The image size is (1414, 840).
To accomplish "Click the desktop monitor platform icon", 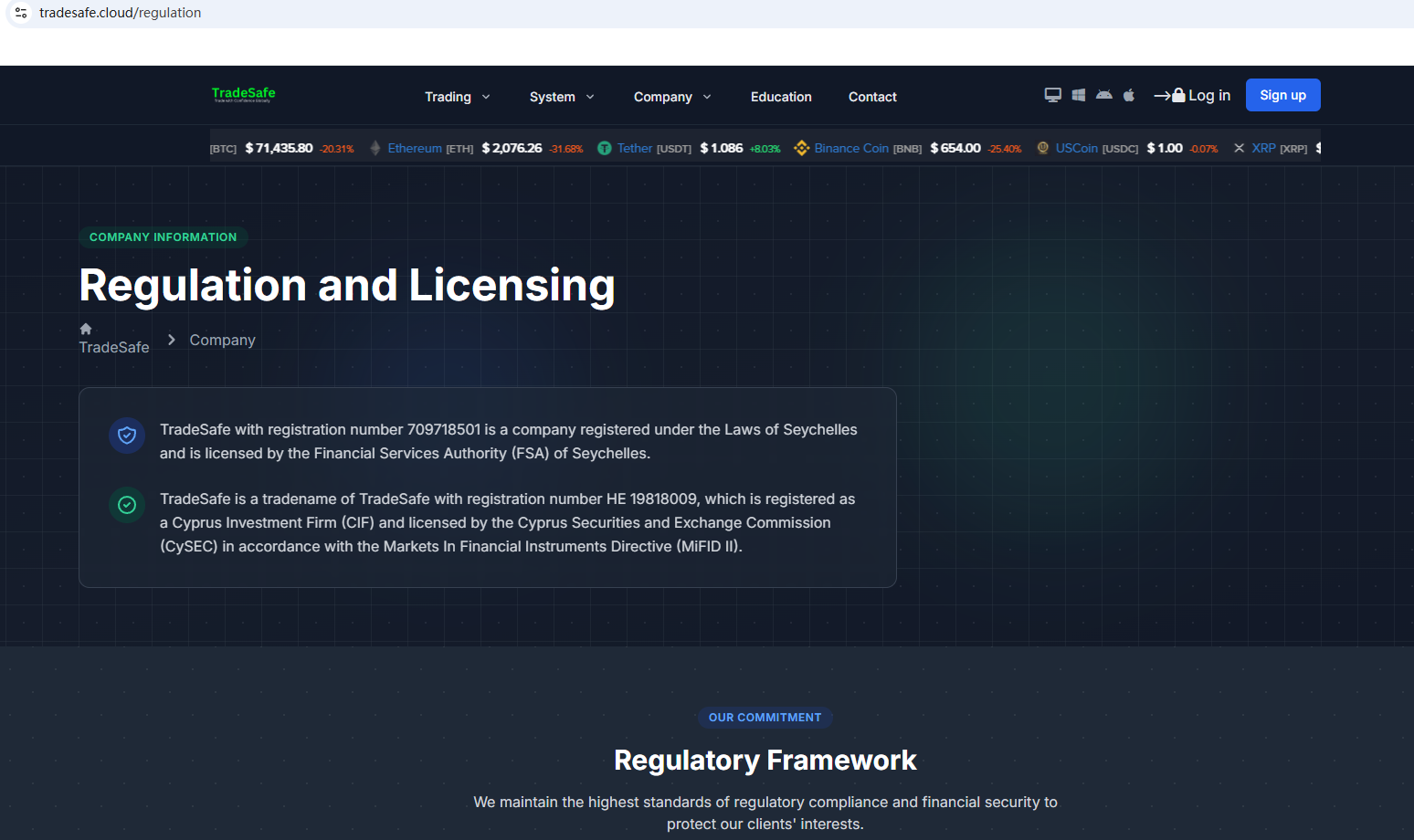I will coord(1052,95).
